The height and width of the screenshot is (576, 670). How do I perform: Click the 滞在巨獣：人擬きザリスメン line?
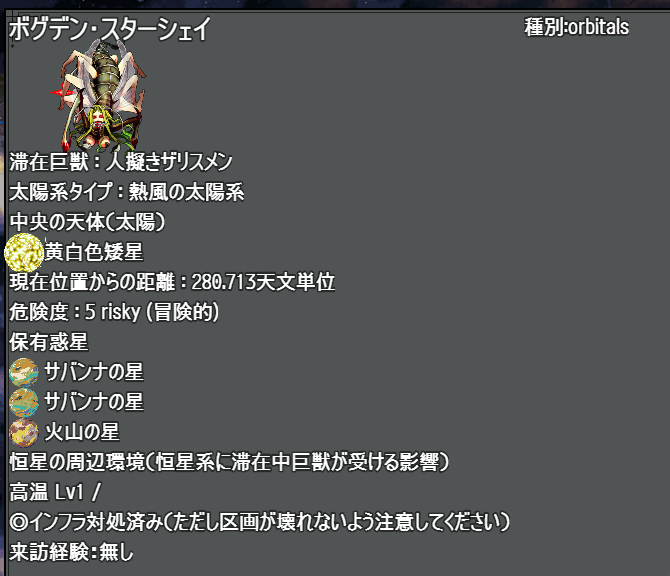pyautogui.click(x=120, y=162)
